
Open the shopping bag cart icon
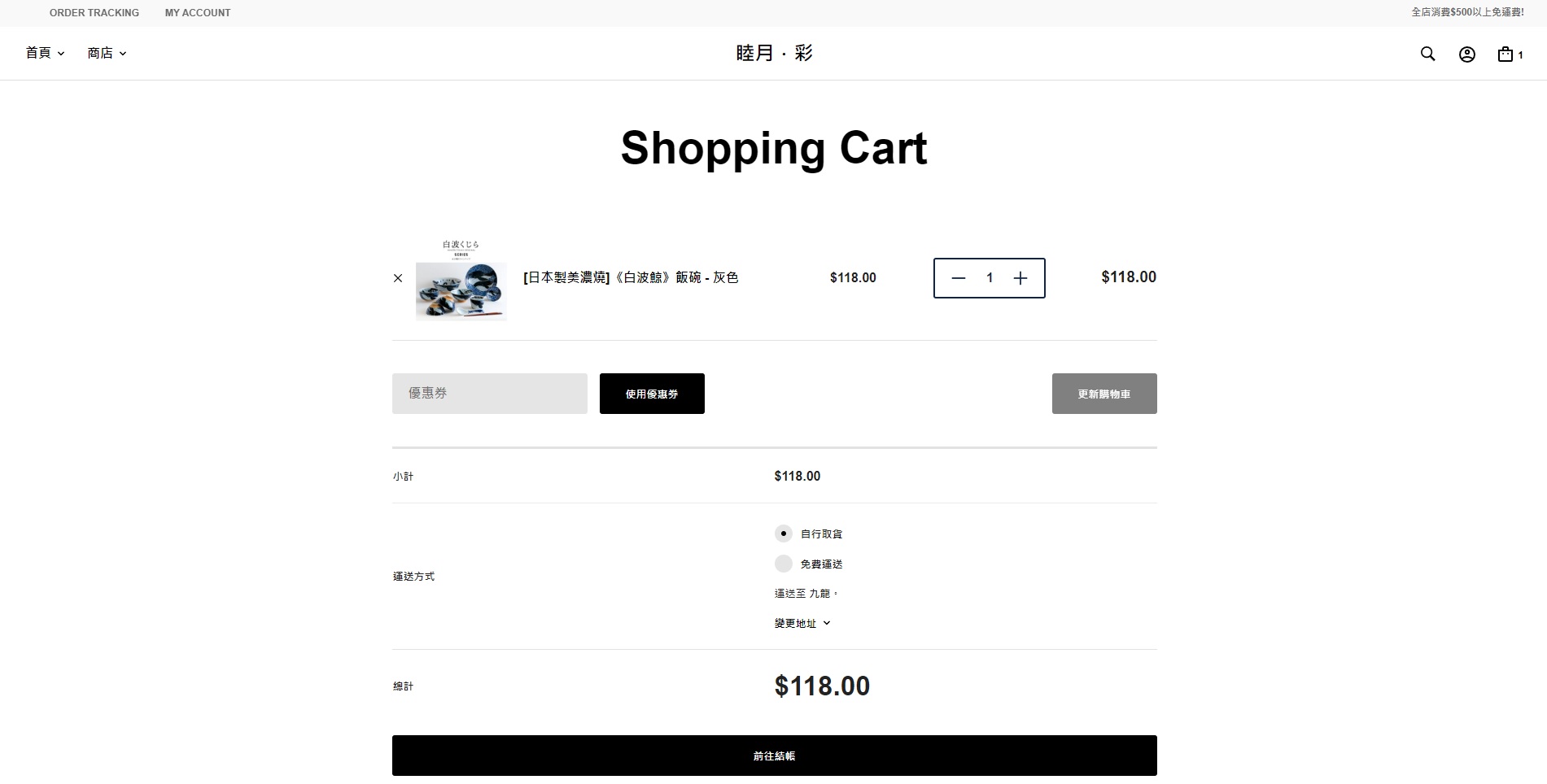tap(1506, 54)
